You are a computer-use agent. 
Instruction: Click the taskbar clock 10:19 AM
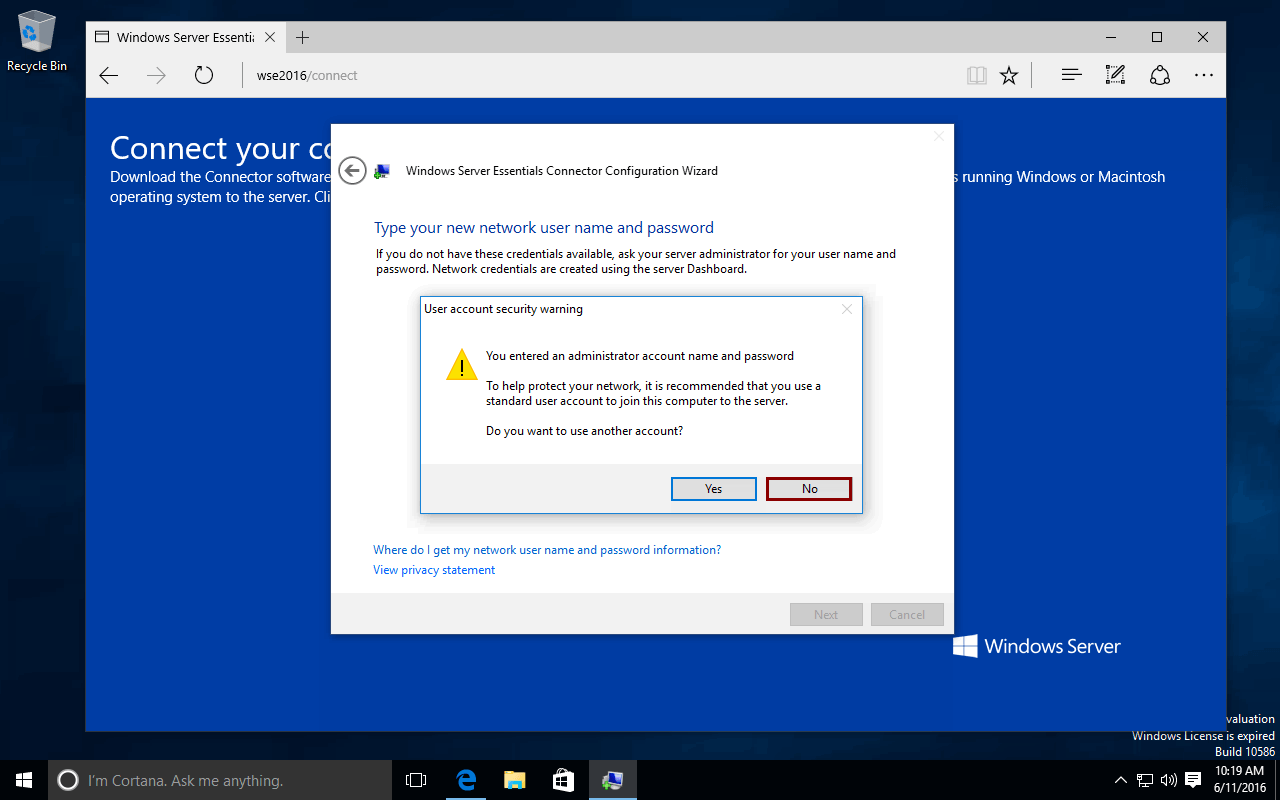pyautogui.click(x=1240, y=780)
